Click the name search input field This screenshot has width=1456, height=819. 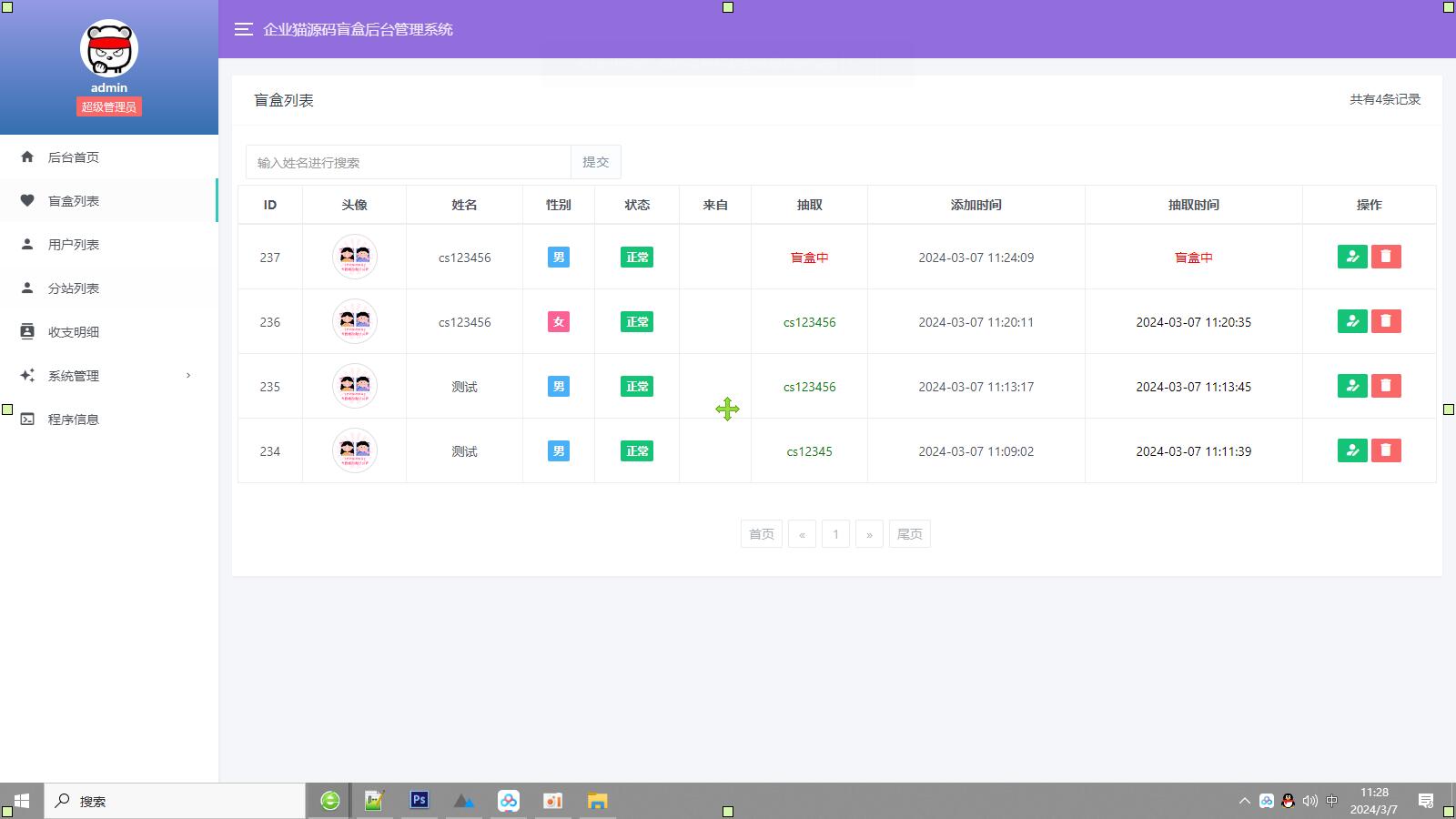tap(408, 162)
